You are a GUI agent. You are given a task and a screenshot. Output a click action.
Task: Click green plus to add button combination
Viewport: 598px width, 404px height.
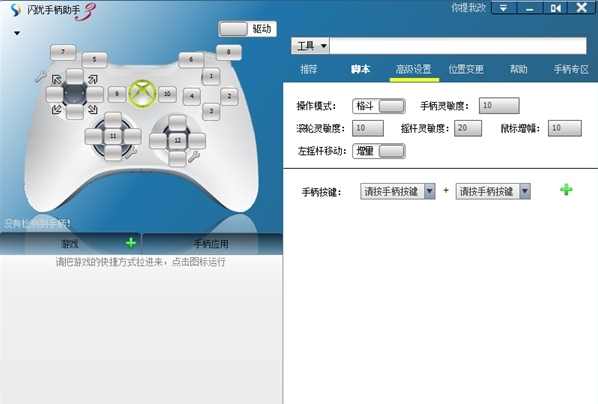tap(566, 190)
